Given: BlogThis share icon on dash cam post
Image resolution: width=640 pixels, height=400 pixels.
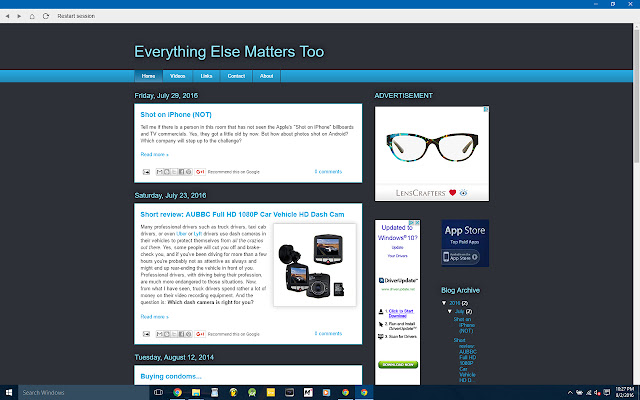Looking at the screenshot, I should point(167,334).
